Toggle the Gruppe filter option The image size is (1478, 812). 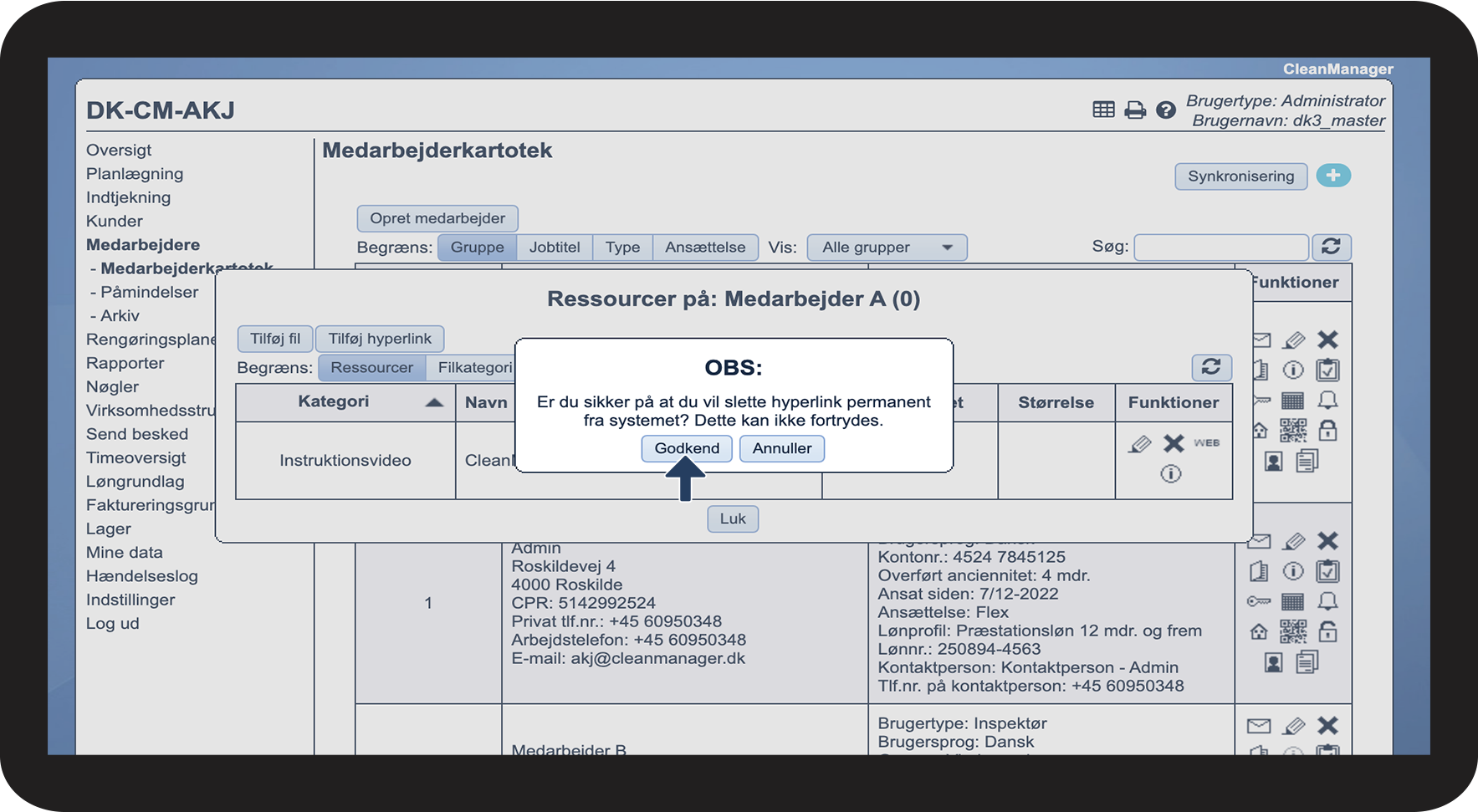click(x=477, y=248)
